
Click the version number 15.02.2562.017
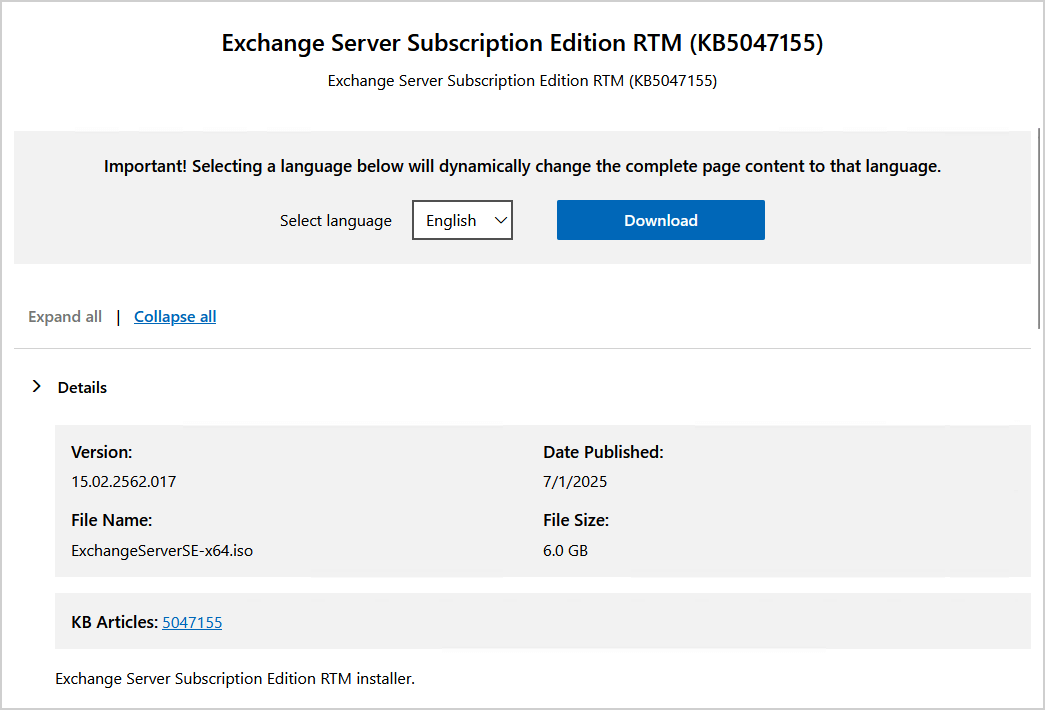point(123,481)
